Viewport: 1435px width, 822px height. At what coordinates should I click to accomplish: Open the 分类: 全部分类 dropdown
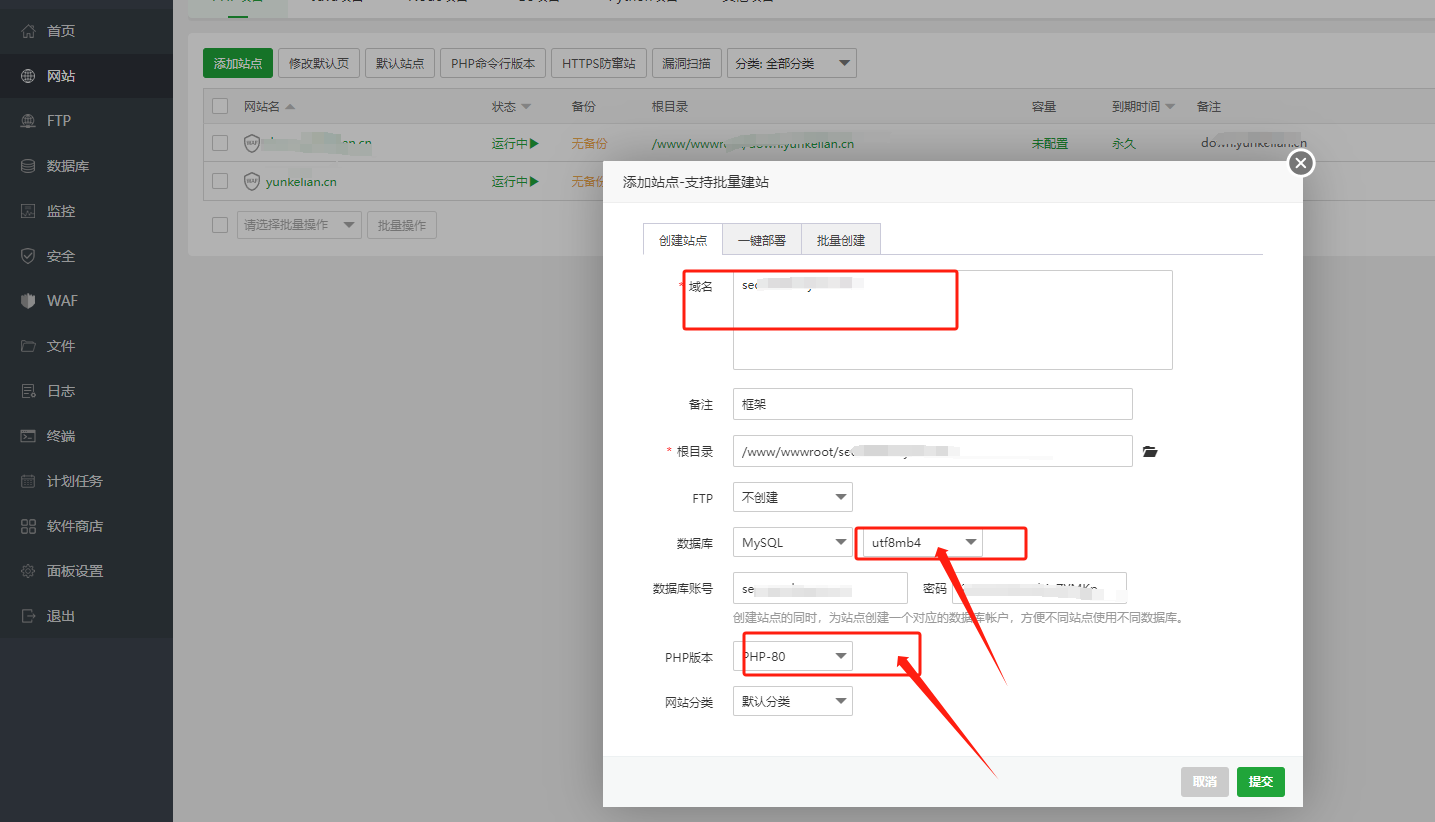click(x=792, y=63)
